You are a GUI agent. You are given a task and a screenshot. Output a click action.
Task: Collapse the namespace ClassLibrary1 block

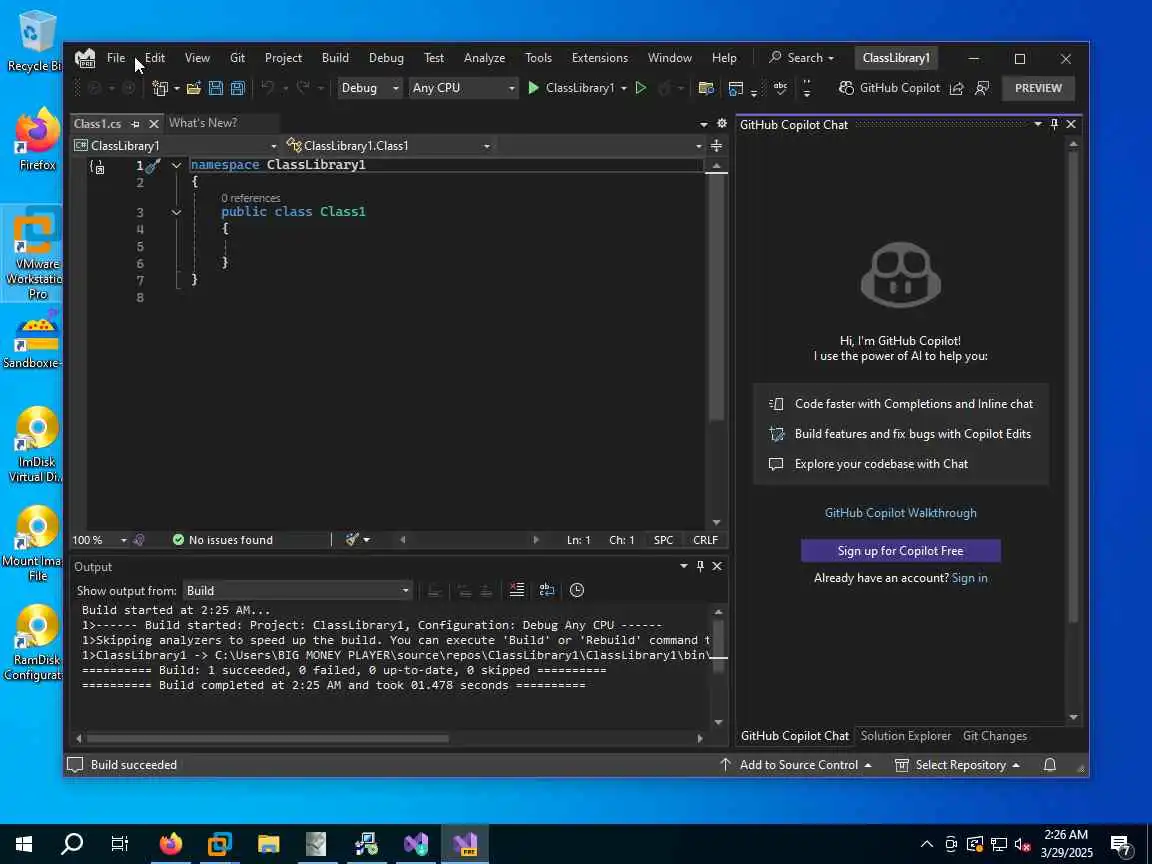176,166
